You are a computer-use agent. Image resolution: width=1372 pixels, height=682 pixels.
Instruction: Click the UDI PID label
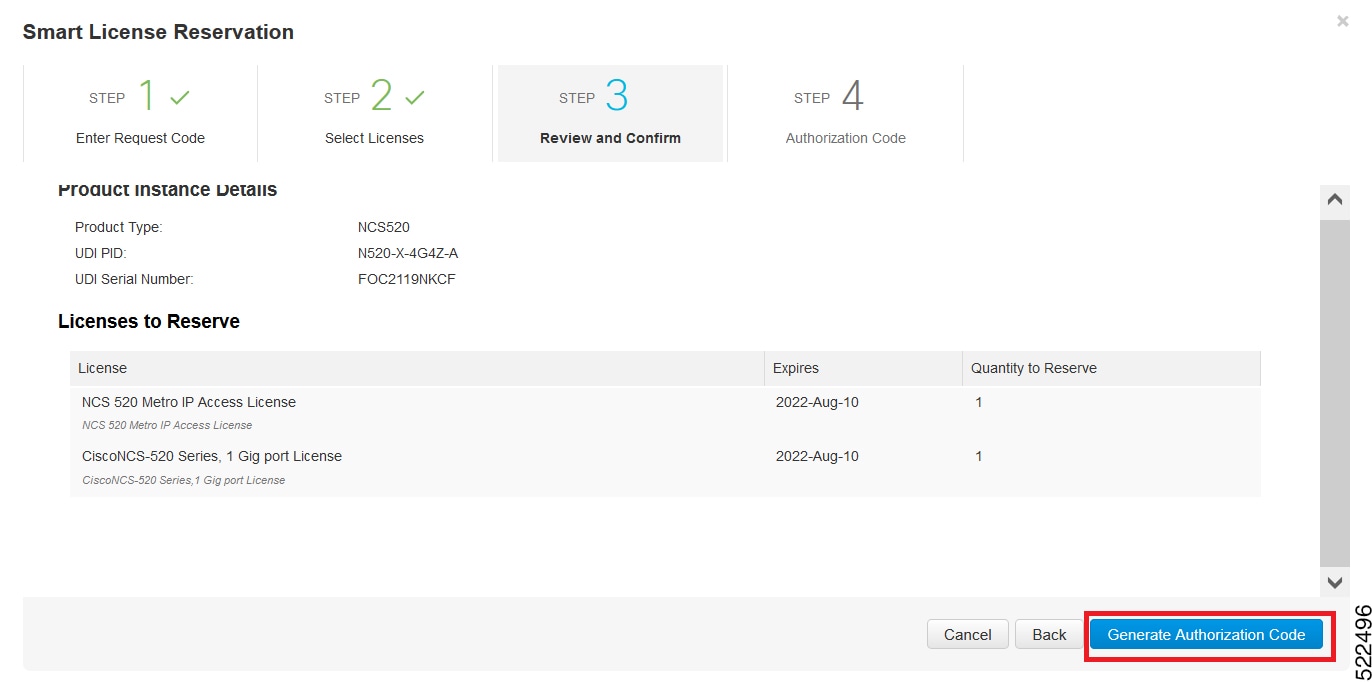coord(101,253)
